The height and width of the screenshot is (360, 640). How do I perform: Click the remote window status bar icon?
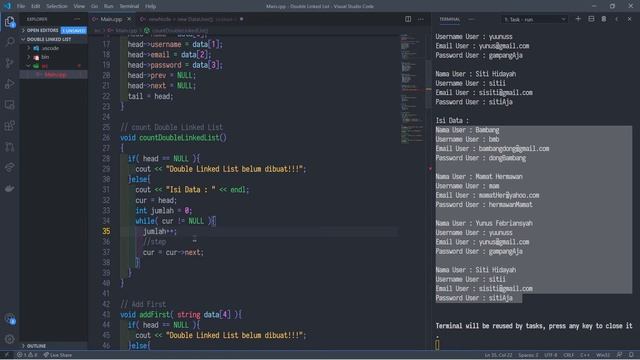[x=6, y=355]
